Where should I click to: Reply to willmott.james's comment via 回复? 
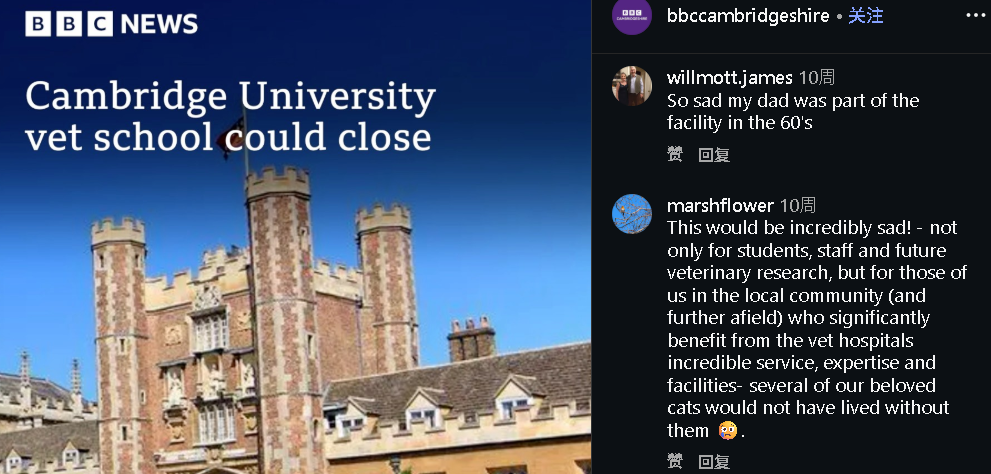click(x=714, y=155)
